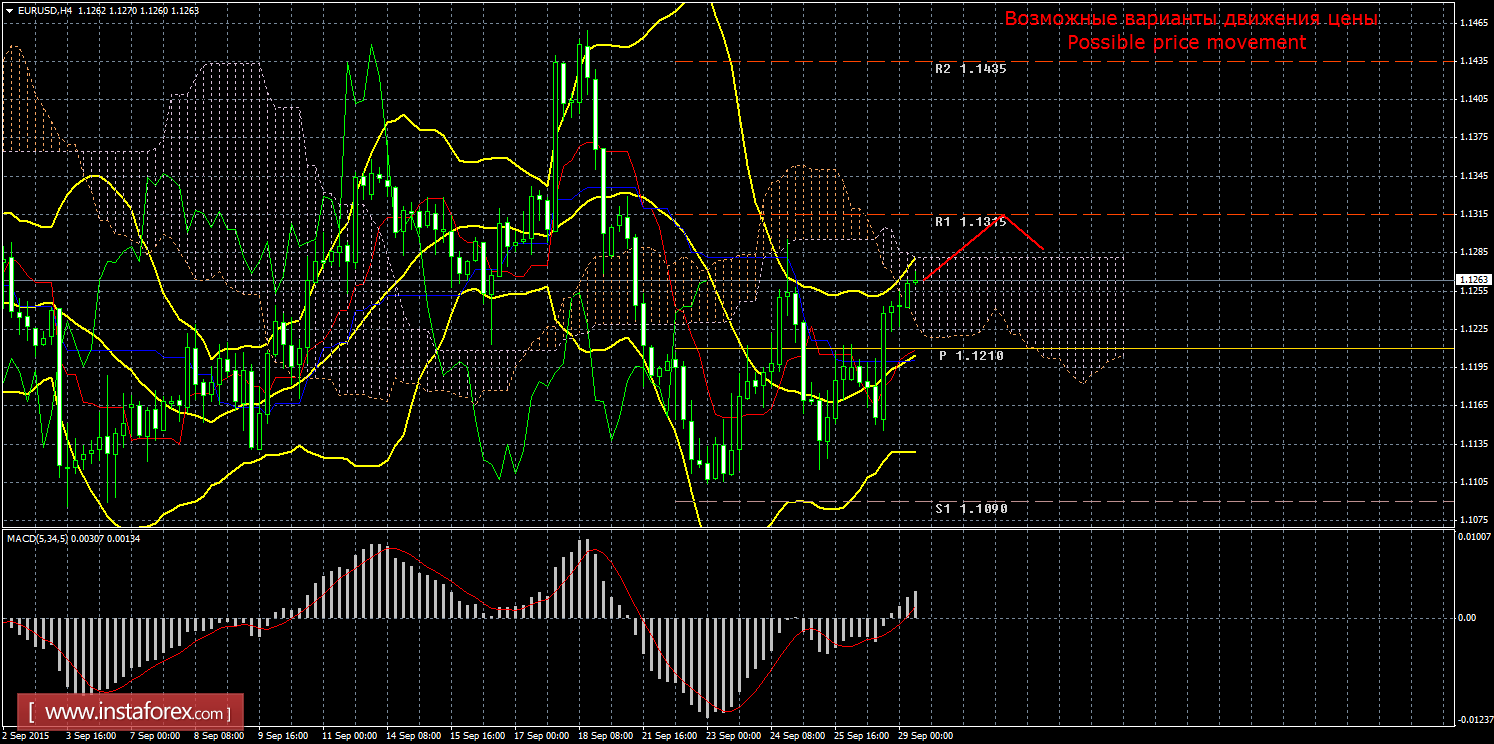This screenshot has height=744, width=1494.
Task: Click the 23 Sep 00:00 time label
Action: (732, 736)
